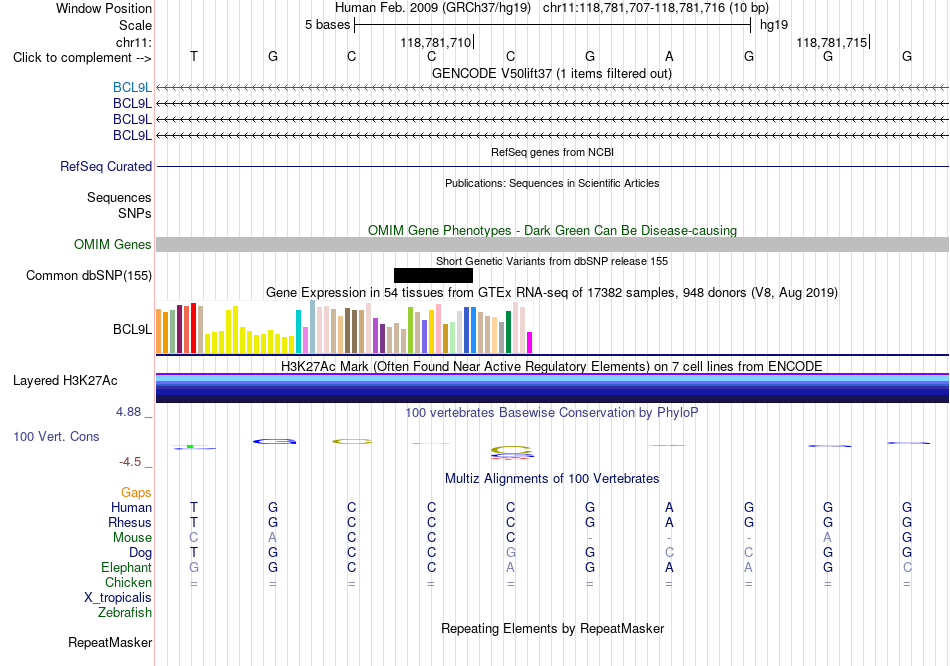The width and height of the screenshot is (950, 666).
Task: Open "Short Genetic Variants from dbSNP release 155"
Action: pos(552,261)
